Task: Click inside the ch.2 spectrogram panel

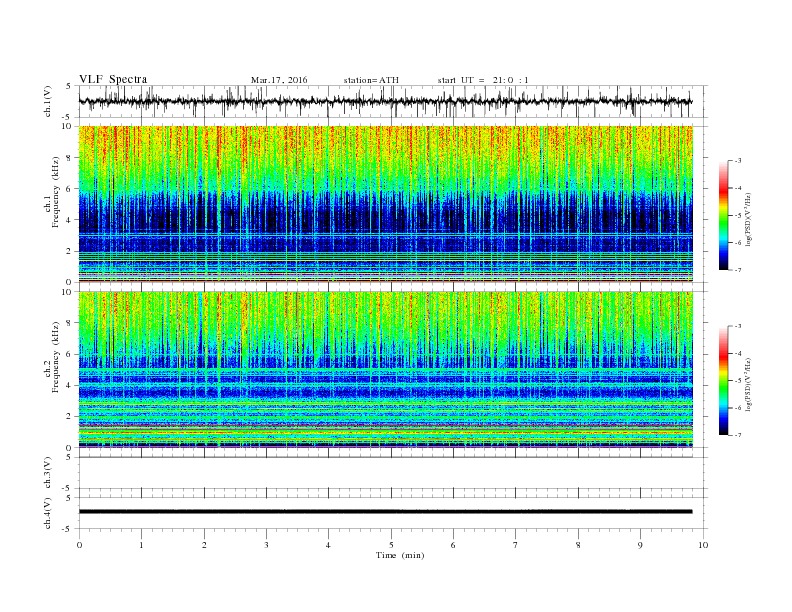Action: (x=386, y=370)
